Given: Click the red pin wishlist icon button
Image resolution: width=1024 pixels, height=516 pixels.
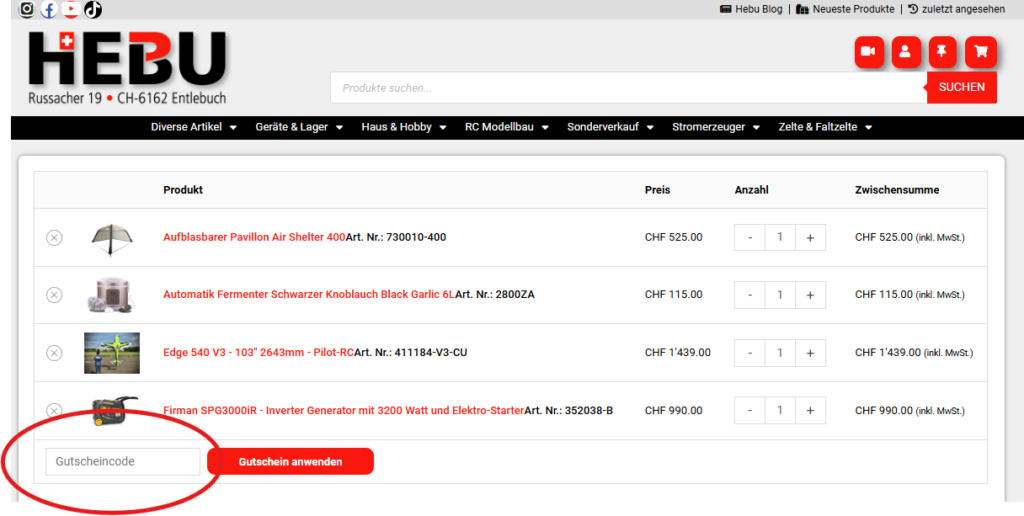Looking at the screenshot, I should click(x=942, y=52).
